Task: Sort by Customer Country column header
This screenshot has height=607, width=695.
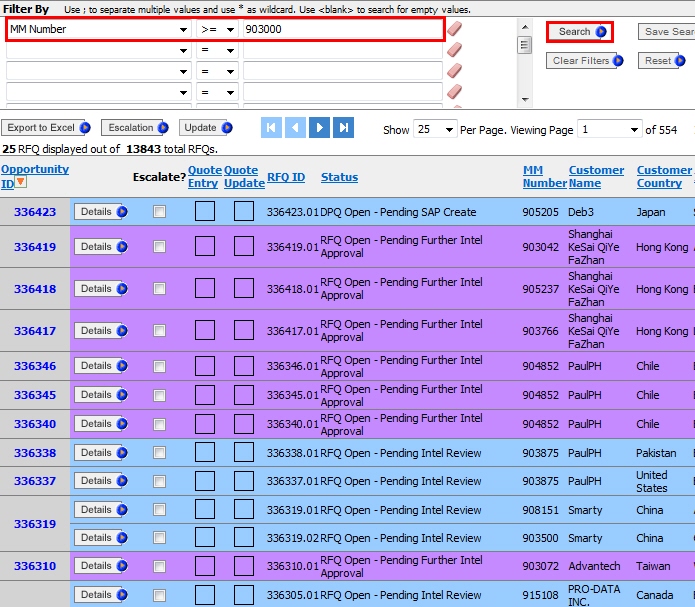Action: point(664,176)
